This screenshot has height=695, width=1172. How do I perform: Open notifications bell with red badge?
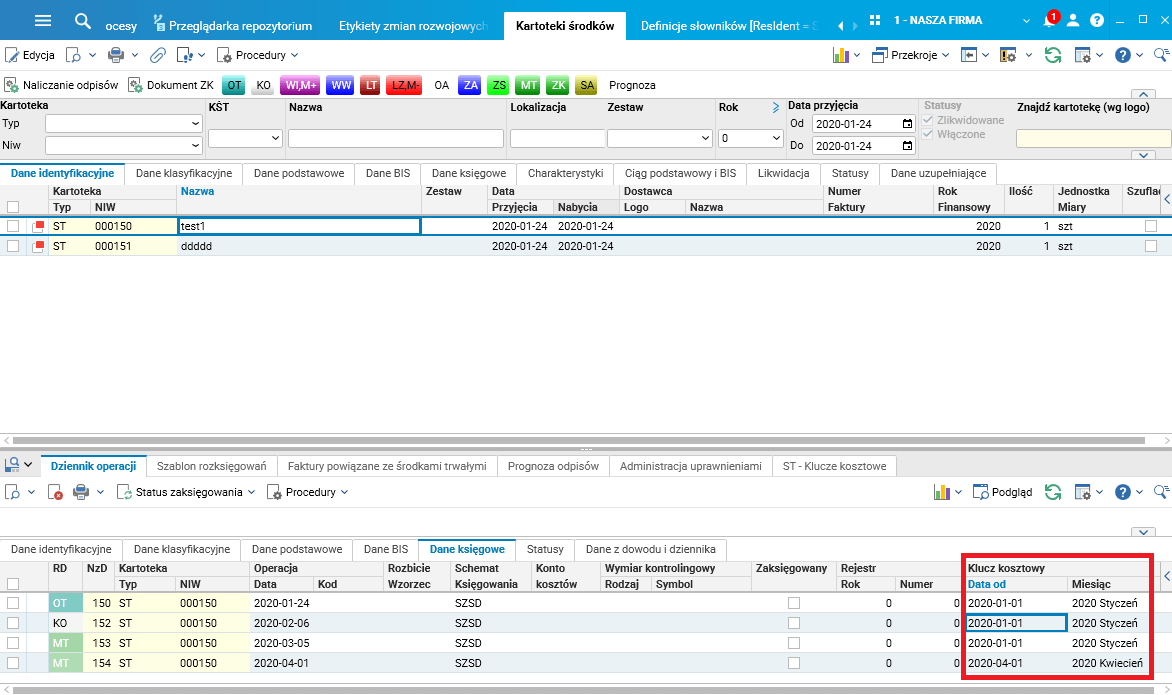click(1049, 21)
